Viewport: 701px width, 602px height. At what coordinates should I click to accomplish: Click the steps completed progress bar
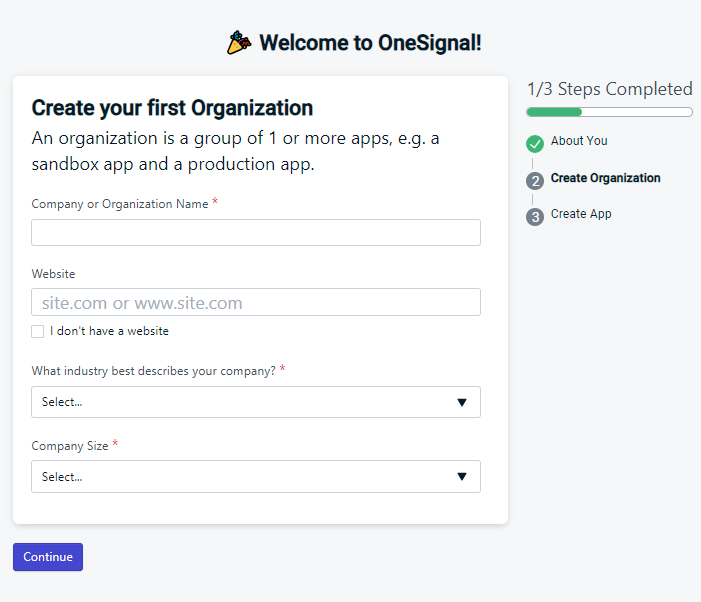click(x=609, y=112)
